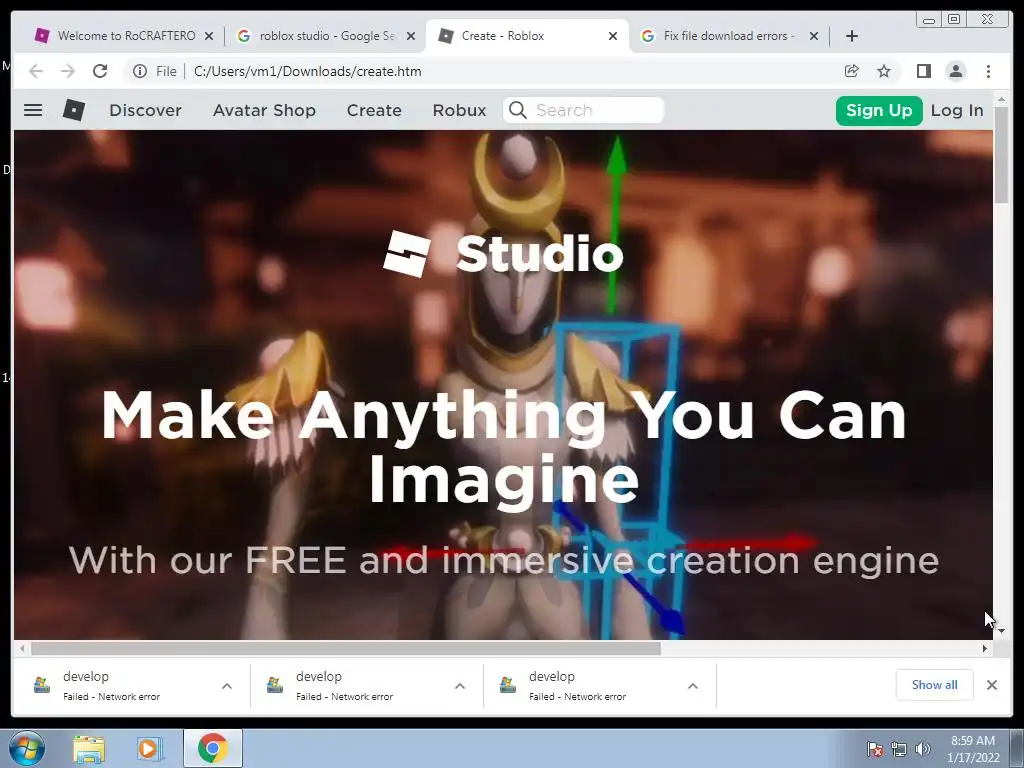Image resolution: width=1024 pixels, height=768 pixels.
Task: Click the share page icon in address bar
Action: (x=852, y=71)
